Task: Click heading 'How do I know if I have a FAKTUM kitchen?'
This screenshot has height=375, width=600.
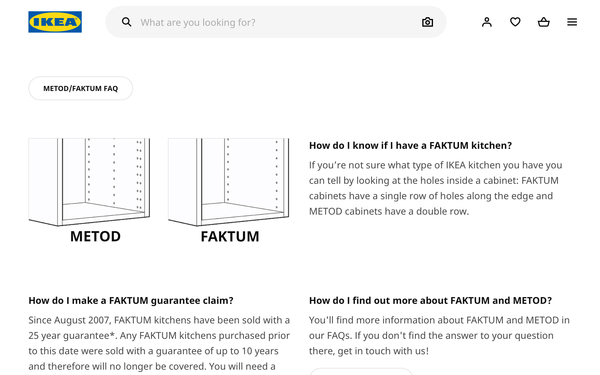Action: coord(410,145)
